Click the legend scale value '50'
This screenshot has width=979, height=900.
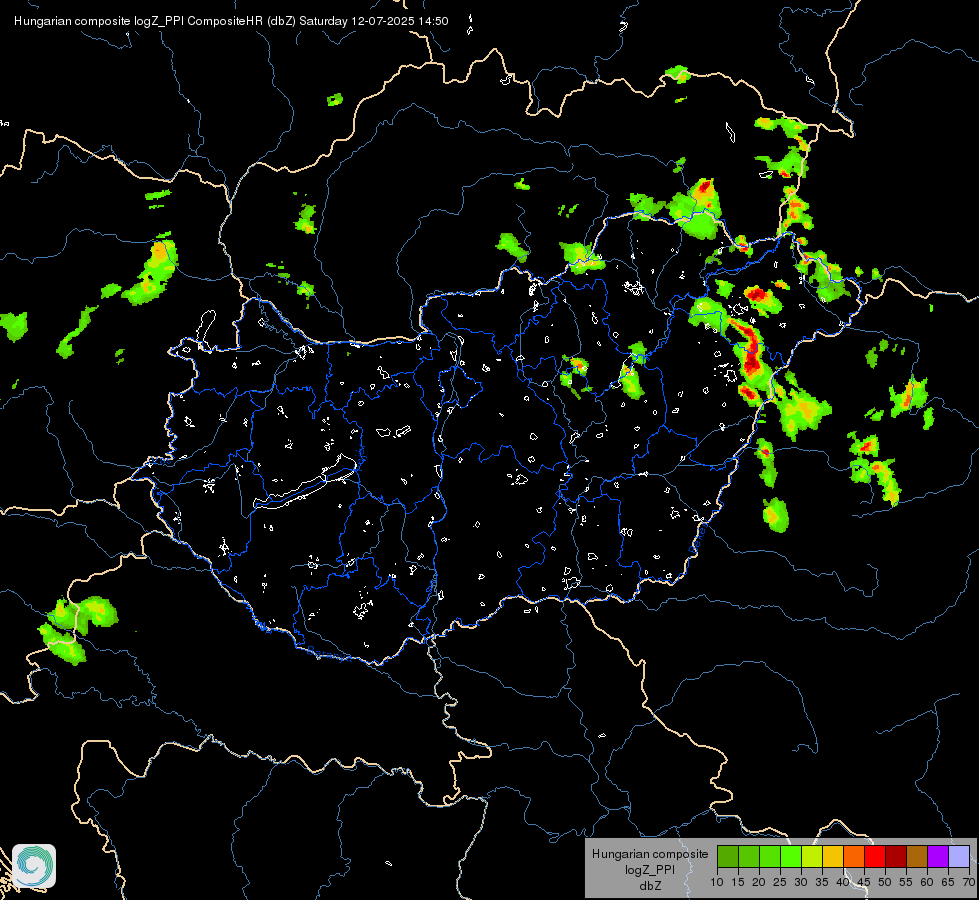[x=885, y=882]
